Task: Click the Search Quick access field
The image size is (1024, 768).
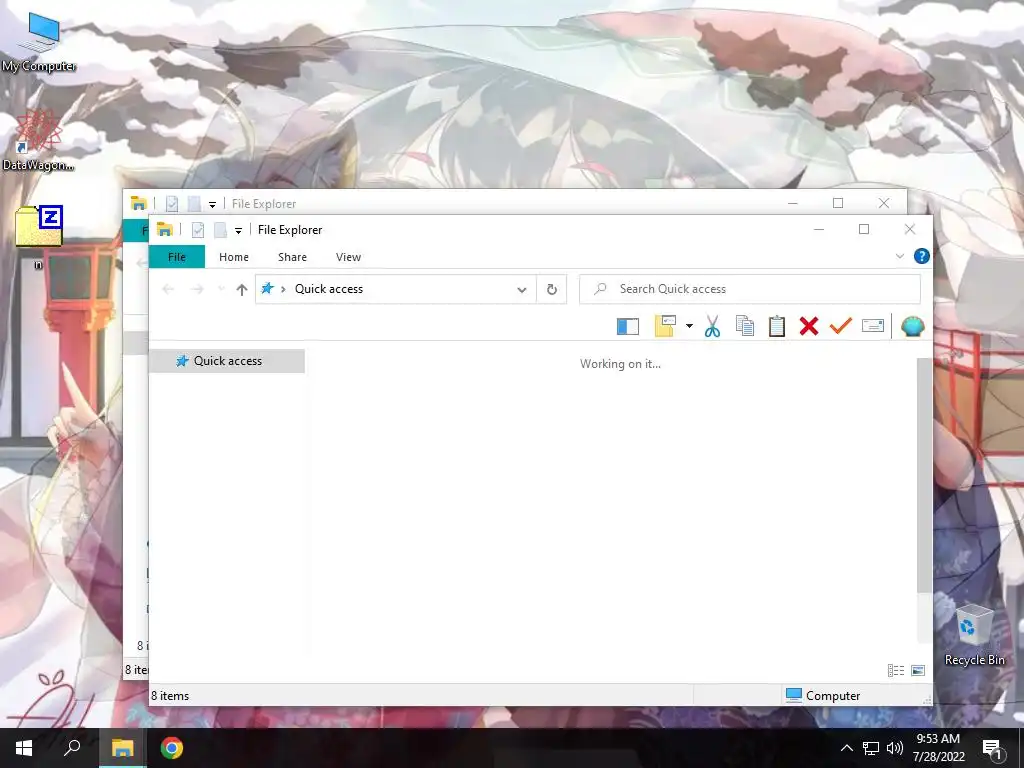Action: pos(750,289)
